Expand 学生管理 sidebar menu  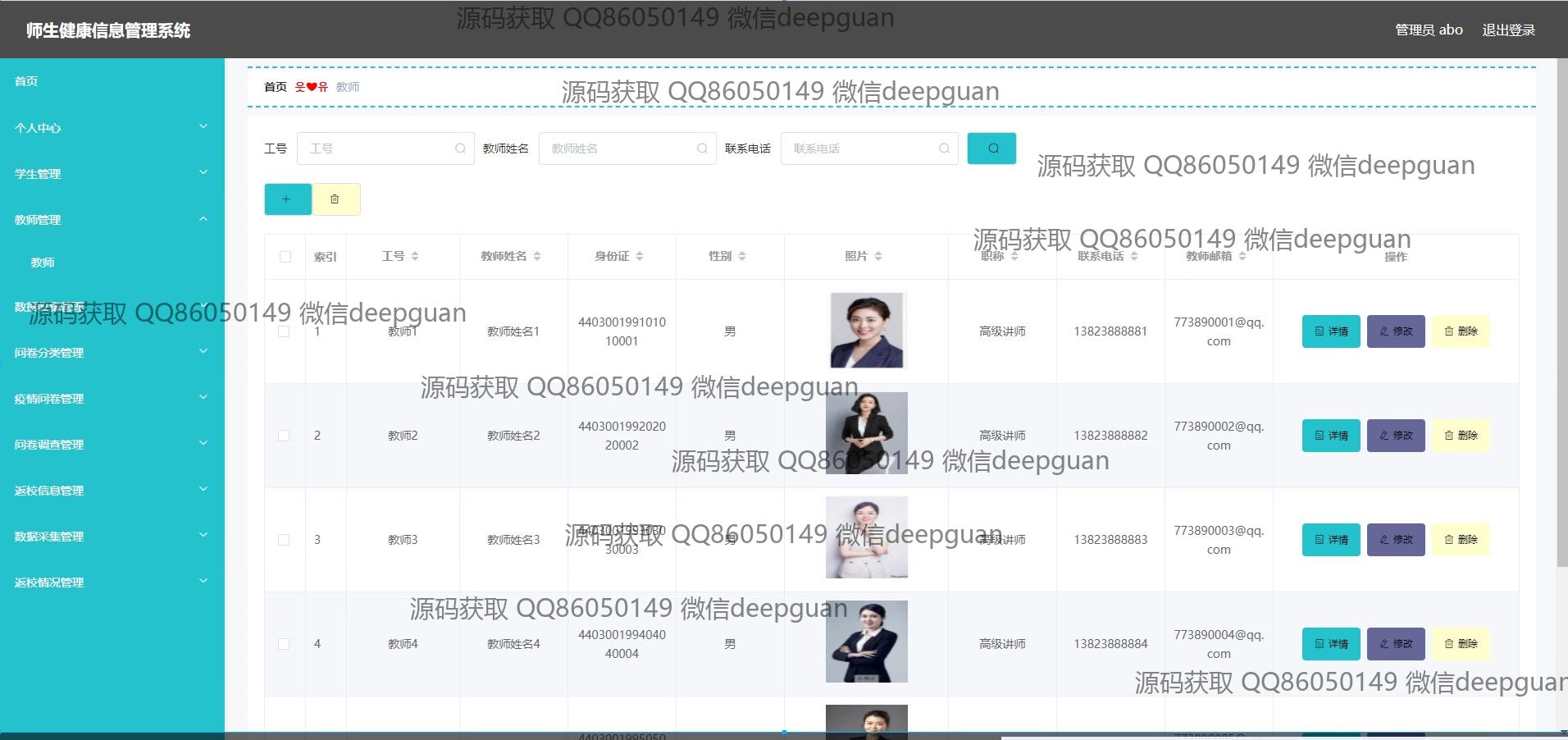click(112, 173)
